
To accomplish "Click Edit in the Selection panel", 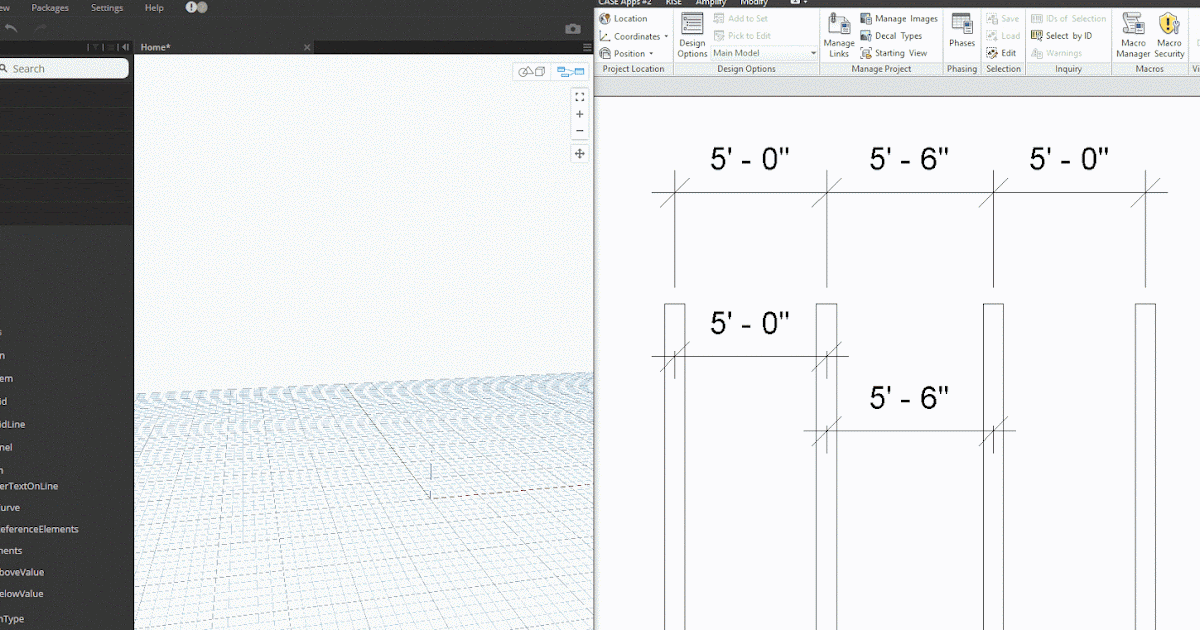I will pos(1003,52).
